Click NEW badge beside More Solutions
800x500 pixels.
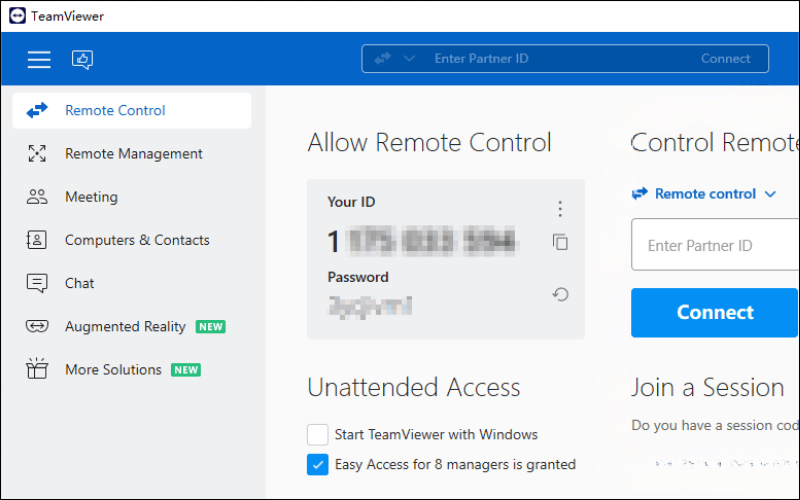pos(186,370)
